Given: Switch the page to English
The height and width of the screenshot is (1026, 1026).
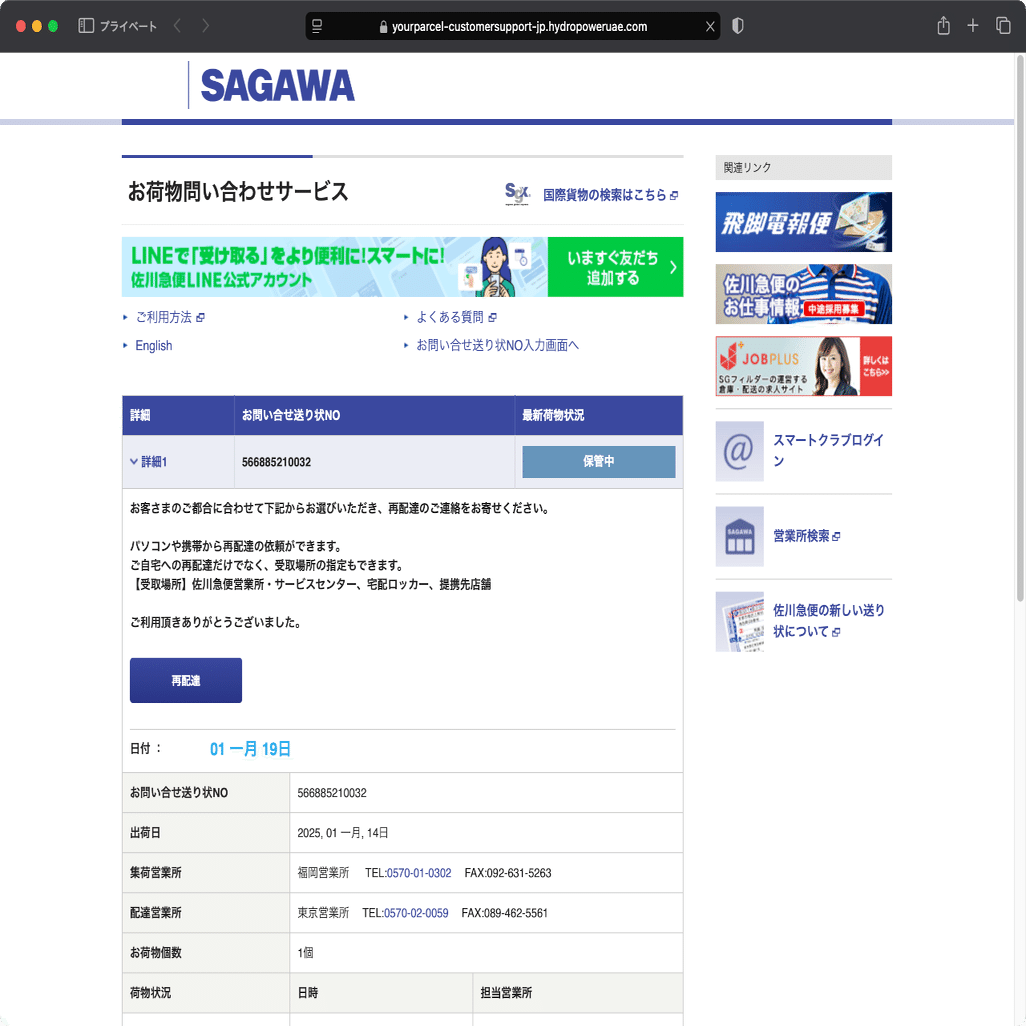Looking at the screenshot, I should tap(152, 345).
